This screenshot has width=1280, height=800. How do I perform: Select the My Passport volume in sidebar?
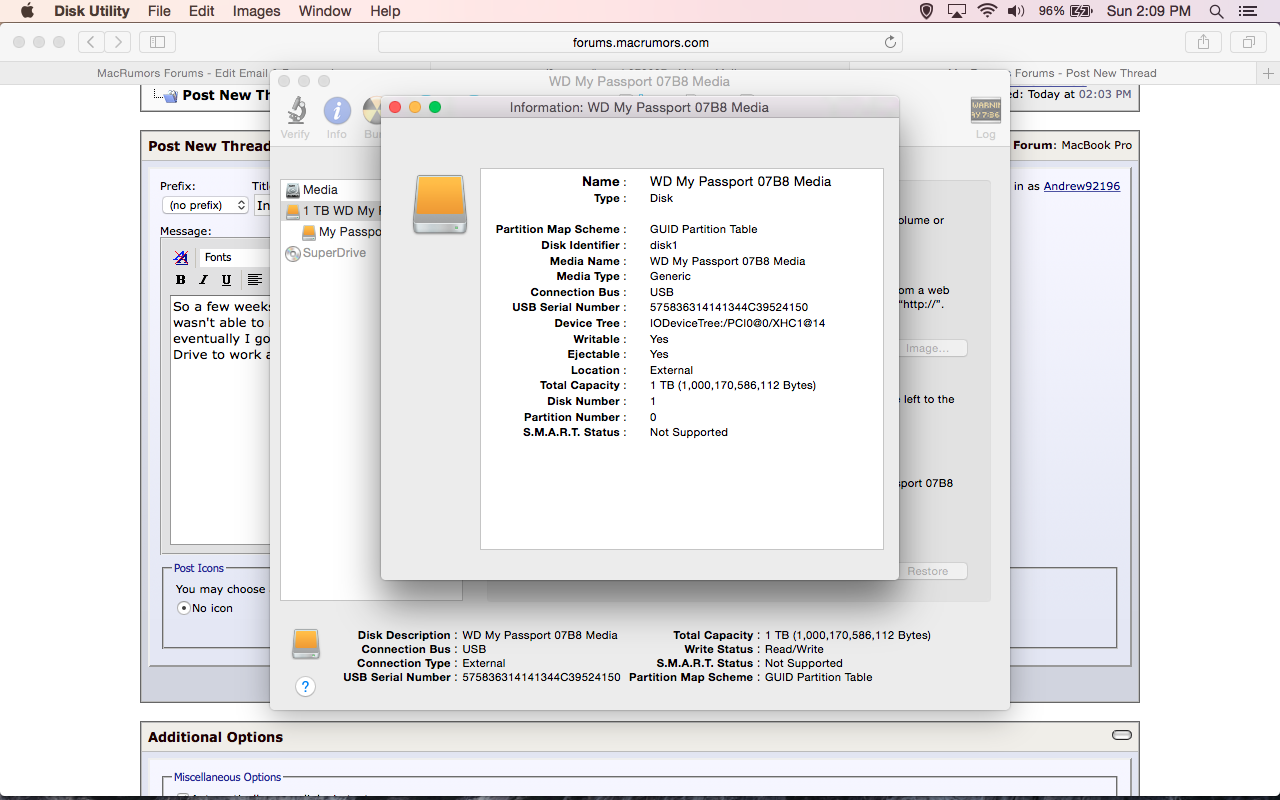click(341, 232)
